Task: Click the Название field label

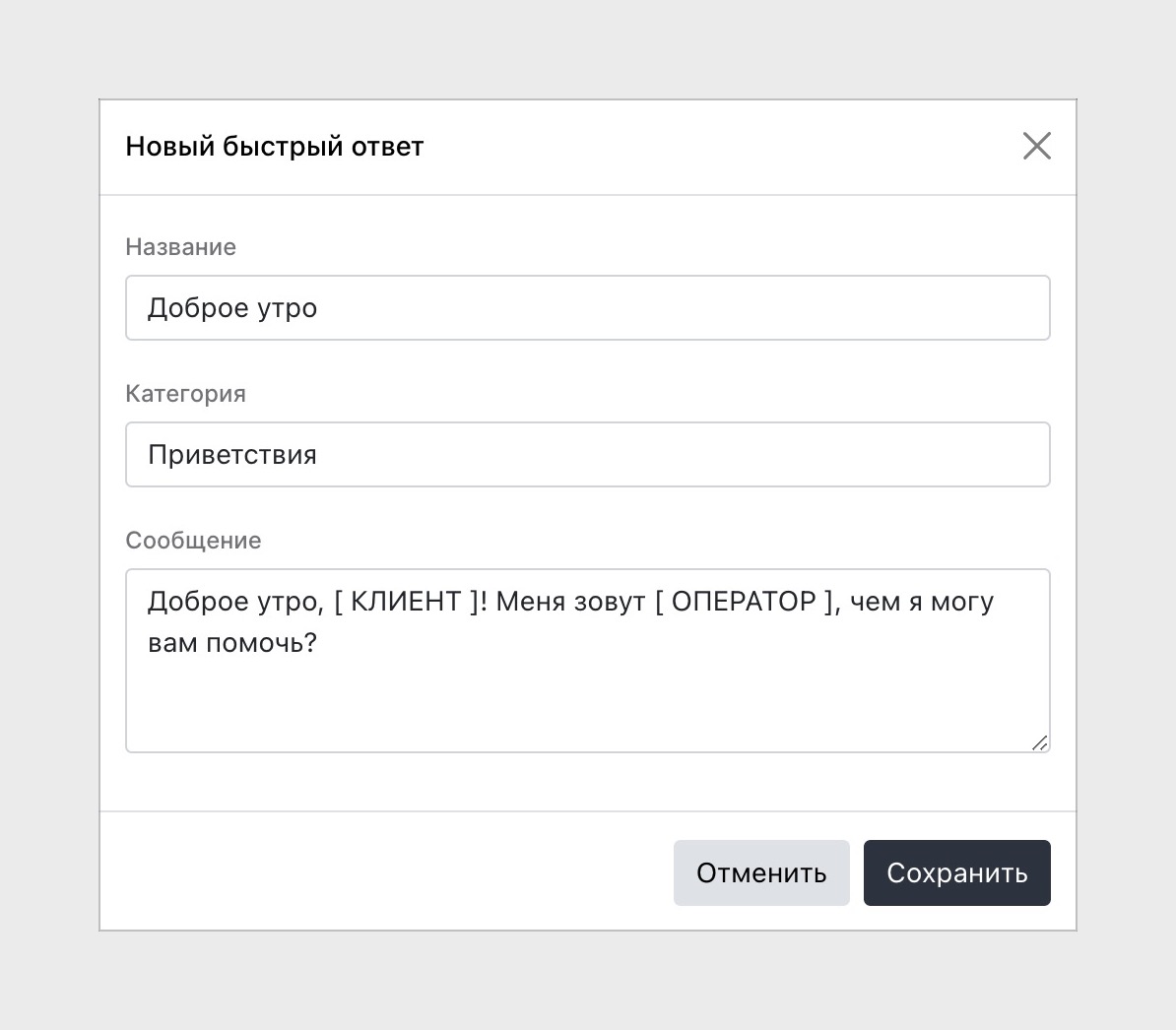Action: tap(181, 246)
